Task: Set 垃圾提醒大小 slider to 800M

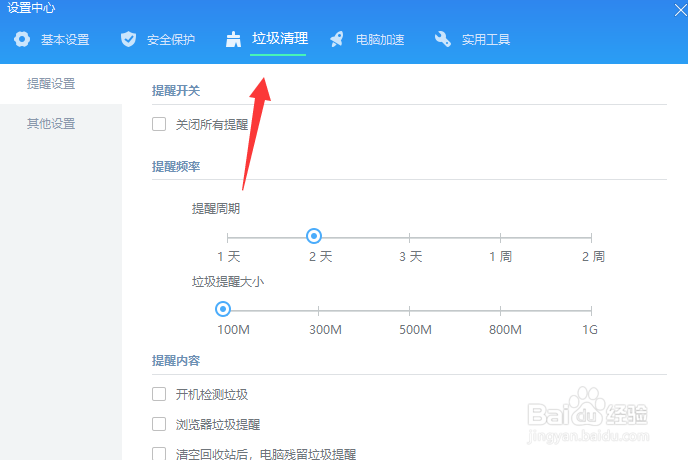Action: pos(500,311)
